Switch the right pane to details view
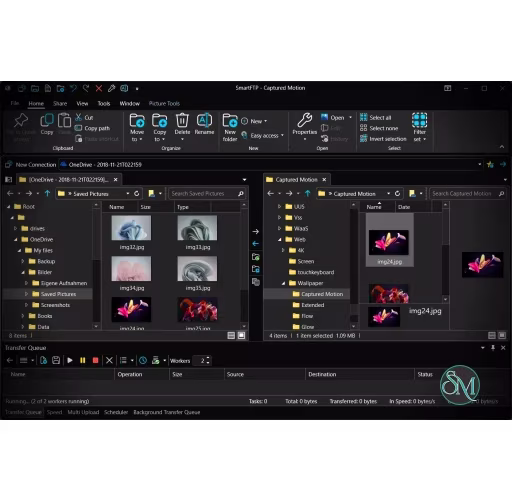 492,336
